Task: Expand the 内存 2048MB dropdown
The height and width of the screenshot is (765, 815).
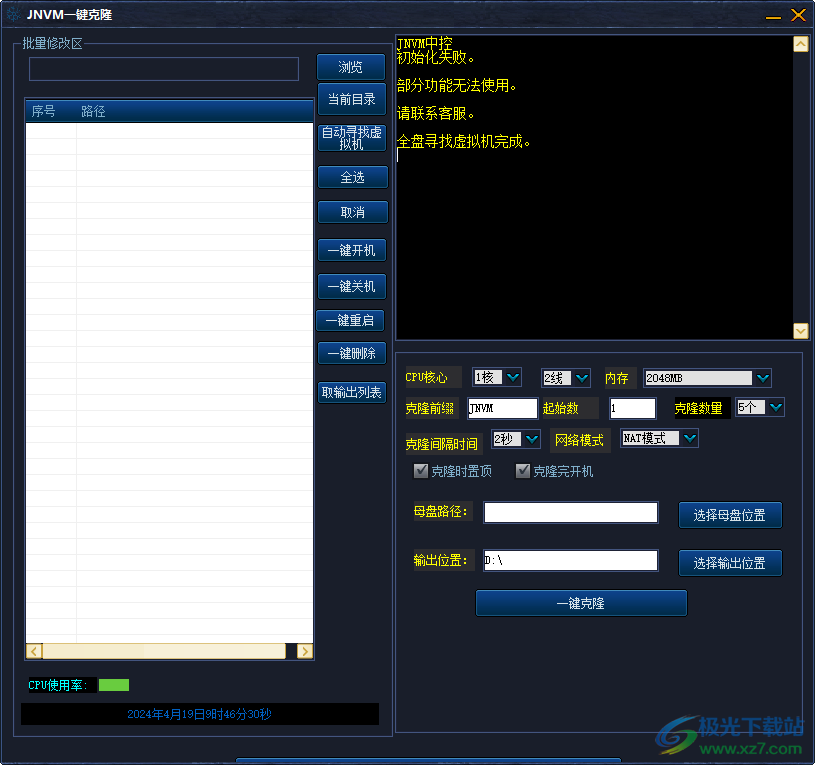Action: (762, 377)
